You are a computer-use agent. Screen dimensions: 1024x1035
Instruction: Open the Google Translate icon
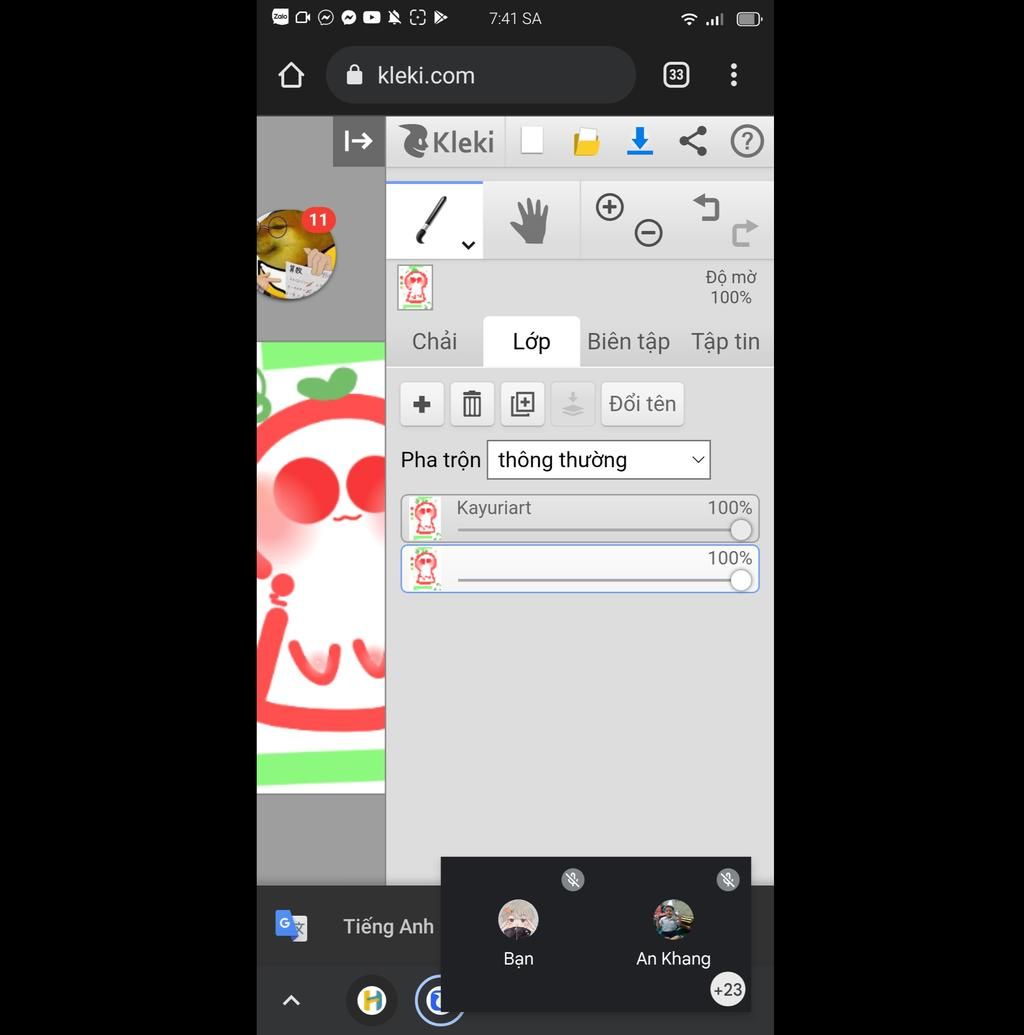click(x=290, y=925)
